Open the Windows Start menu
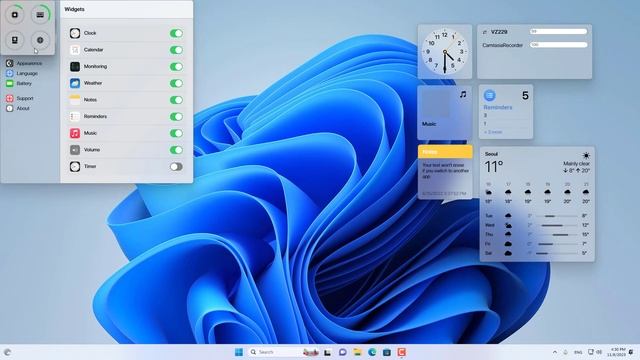This screenshot has height=360, width=640. [239, 352]
